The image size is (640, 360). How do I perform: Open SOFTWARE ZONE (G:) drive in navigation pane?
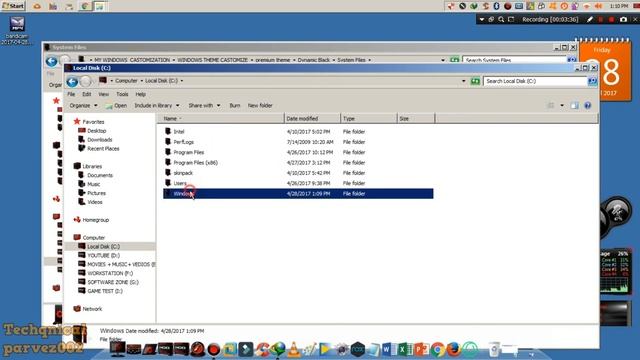[x=113, y=282]
